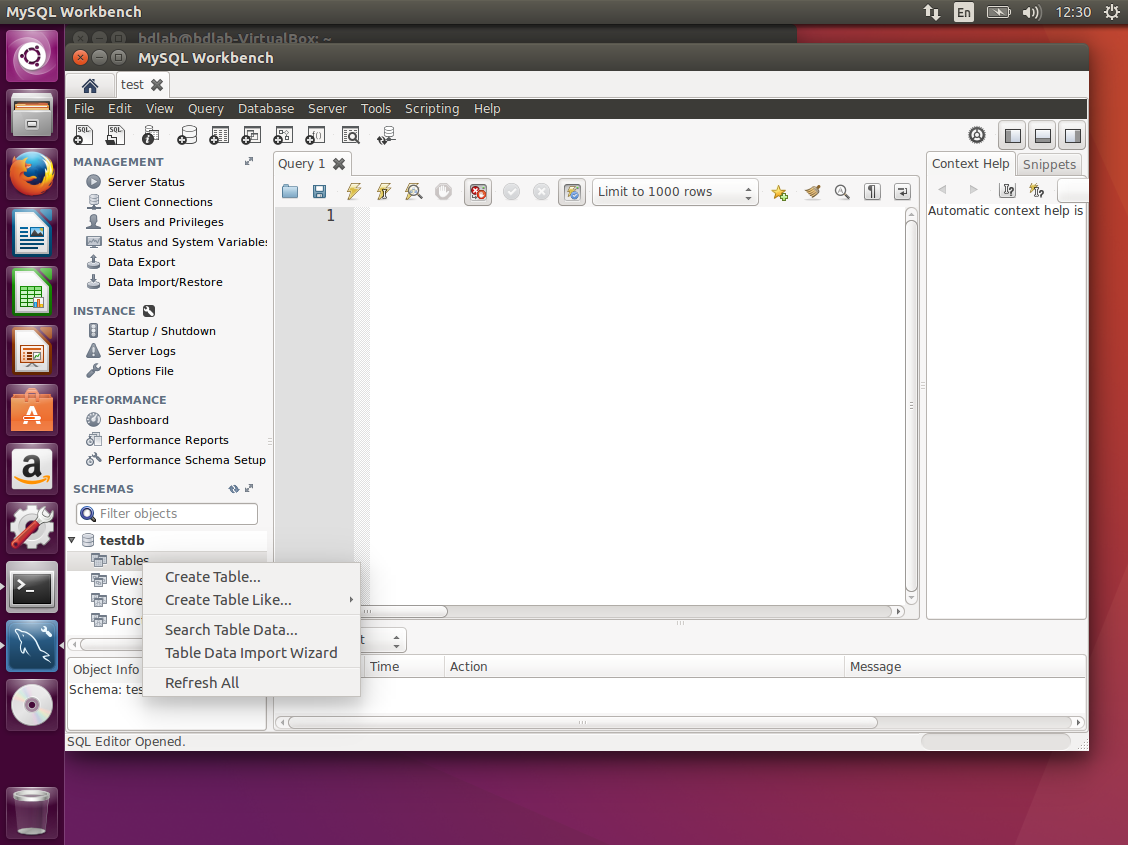Toggle the bottom output panel visibility
1128x845 pixels.
coord(1042,136)
